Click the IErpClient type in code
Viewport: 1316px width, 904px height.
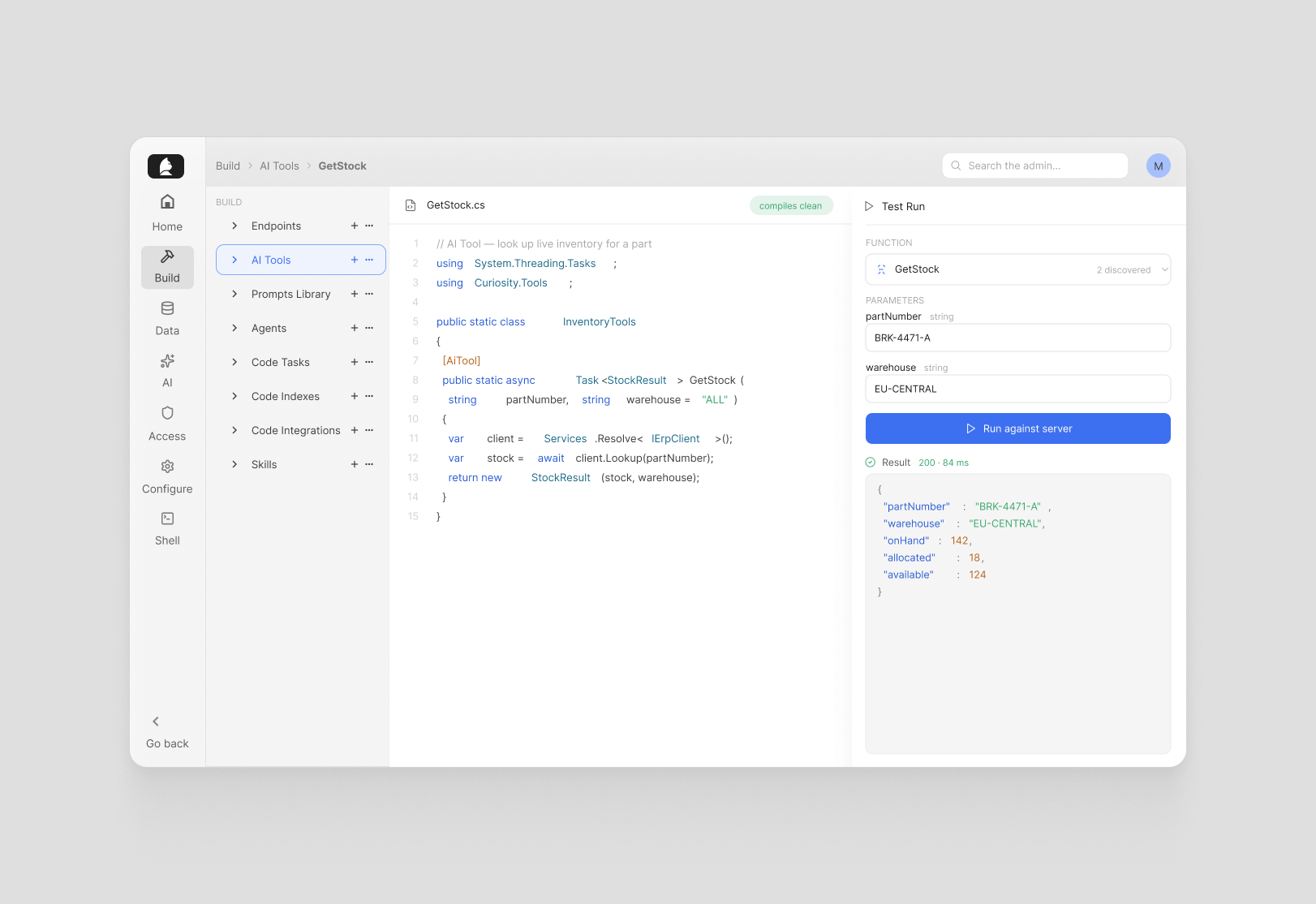coord(676,438)
